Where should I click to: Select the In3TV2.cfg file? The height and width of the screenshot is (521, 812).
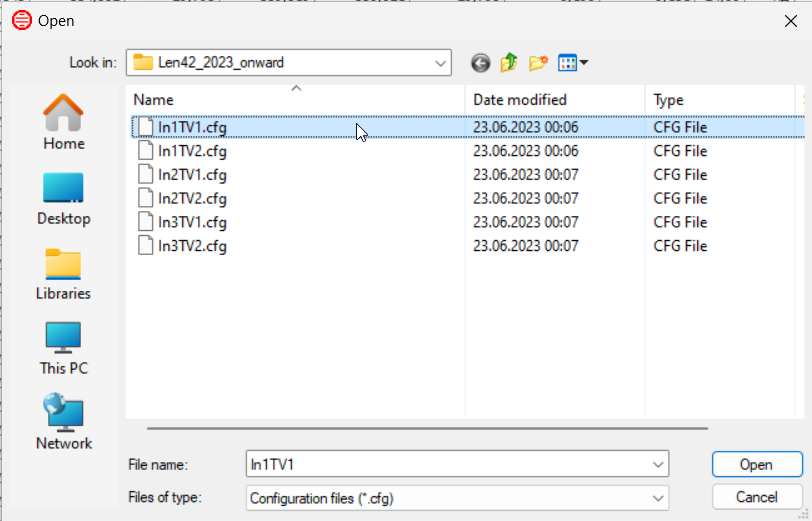pos(192,246)
